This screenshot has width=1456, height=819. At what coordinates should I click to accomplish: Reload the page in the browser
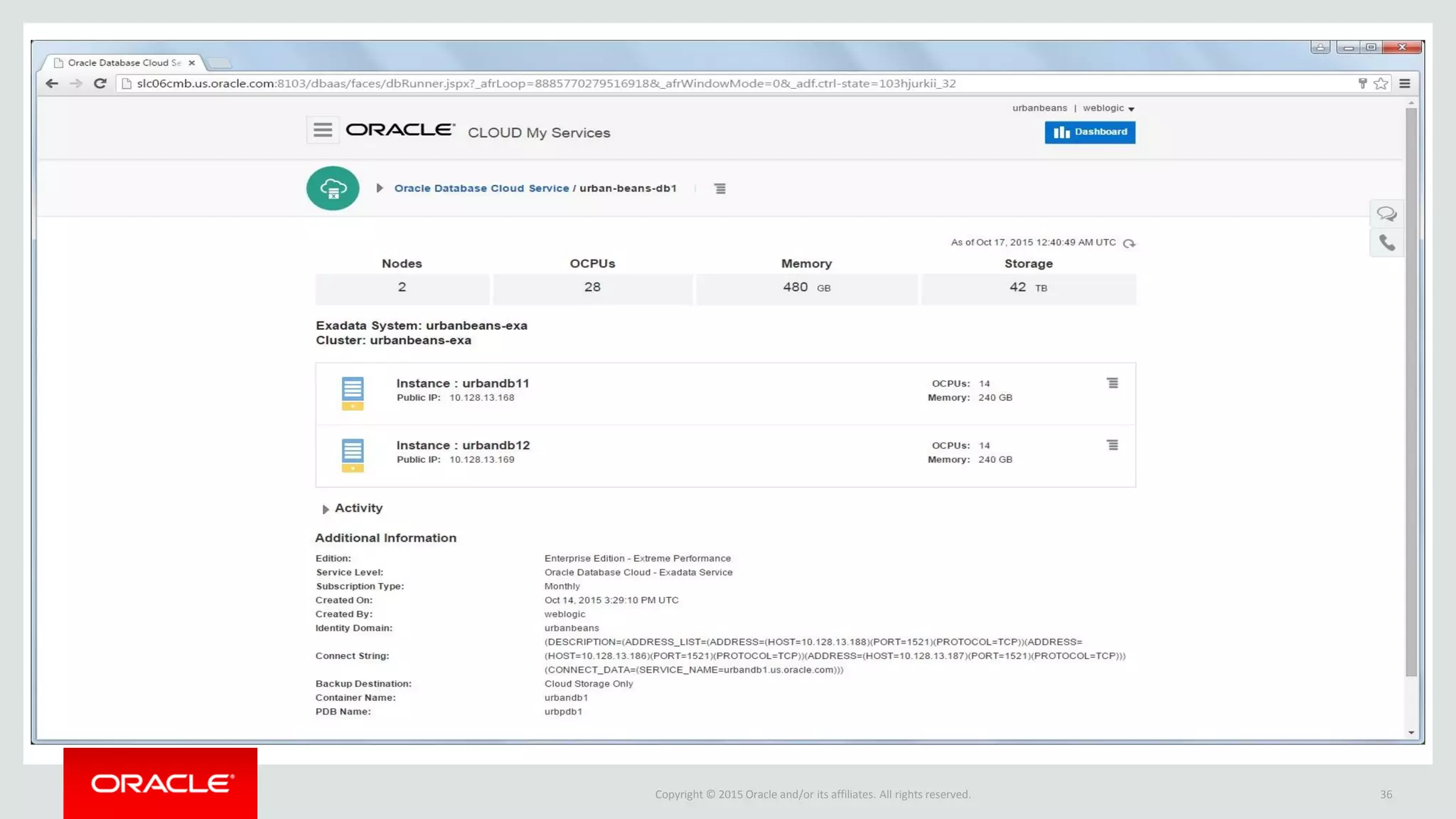100,84
